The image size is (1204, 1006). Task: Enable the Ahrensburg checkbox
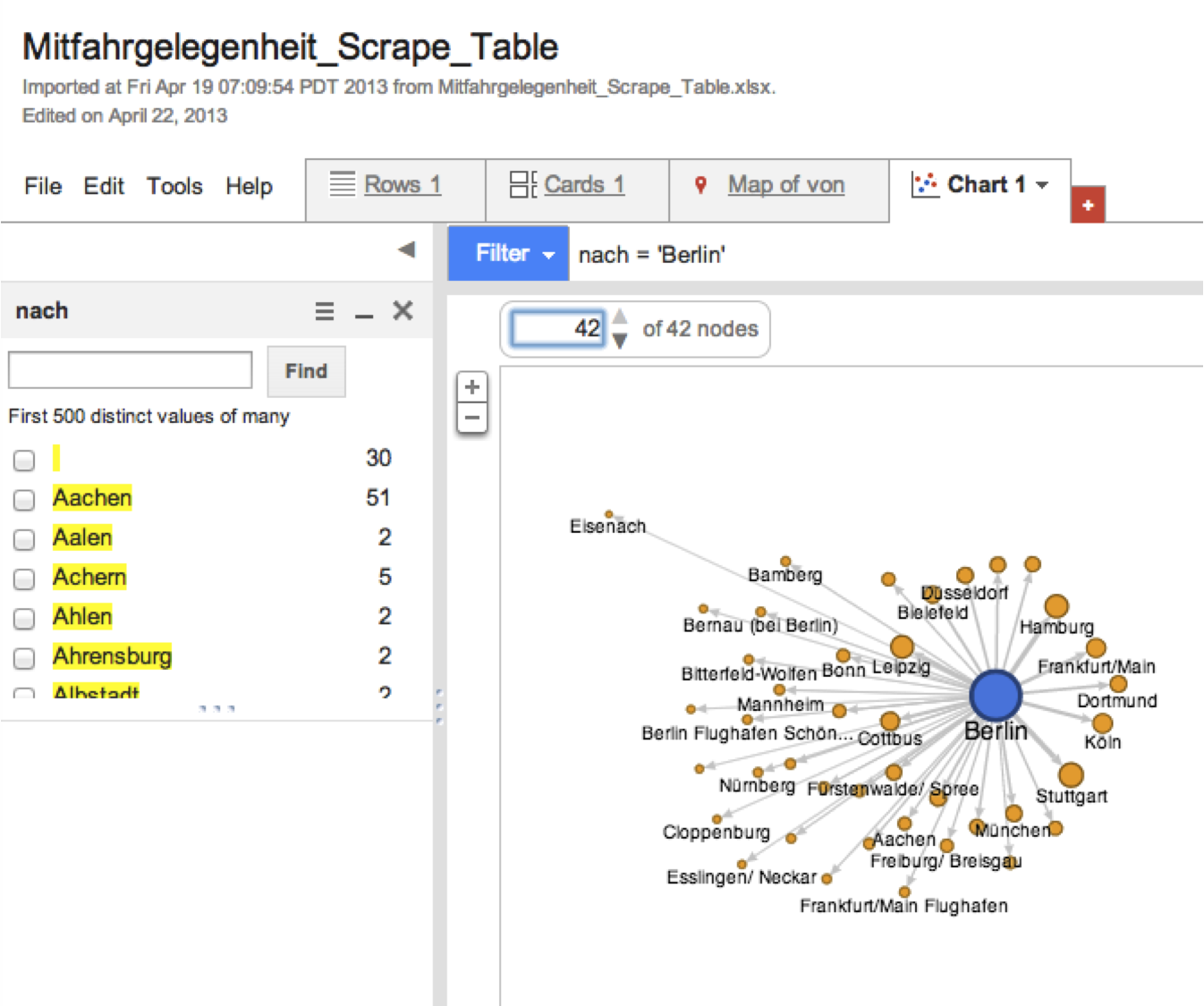(x=24, y=658)
